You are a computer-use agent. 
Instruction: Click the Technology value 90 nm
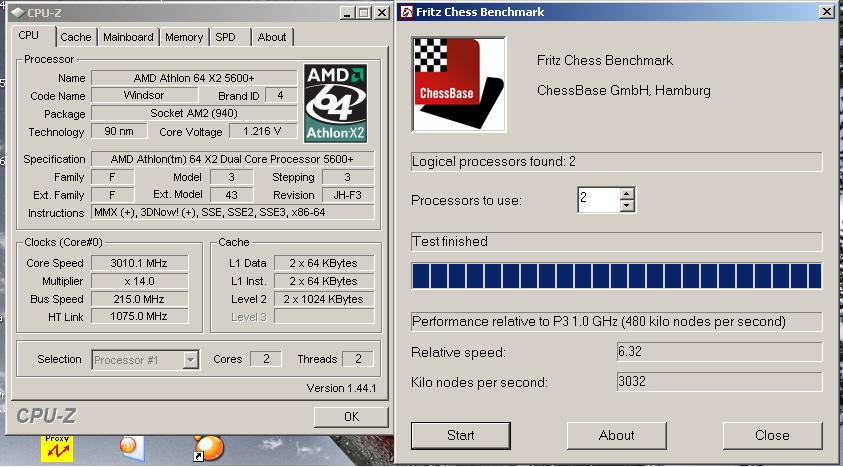(119, 131)
